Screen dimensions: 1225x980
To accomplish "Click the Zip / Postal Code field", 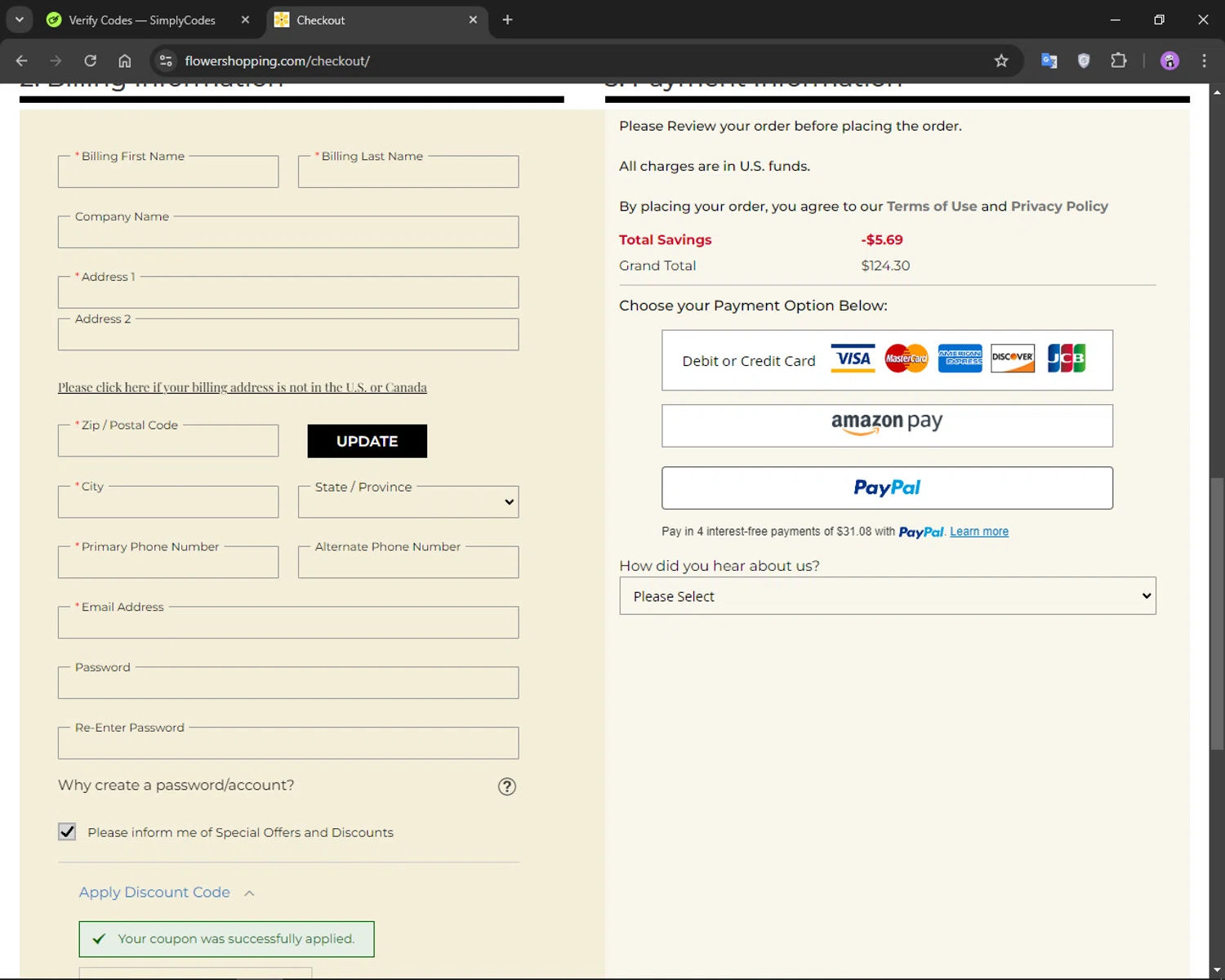I will click(168, 441).
